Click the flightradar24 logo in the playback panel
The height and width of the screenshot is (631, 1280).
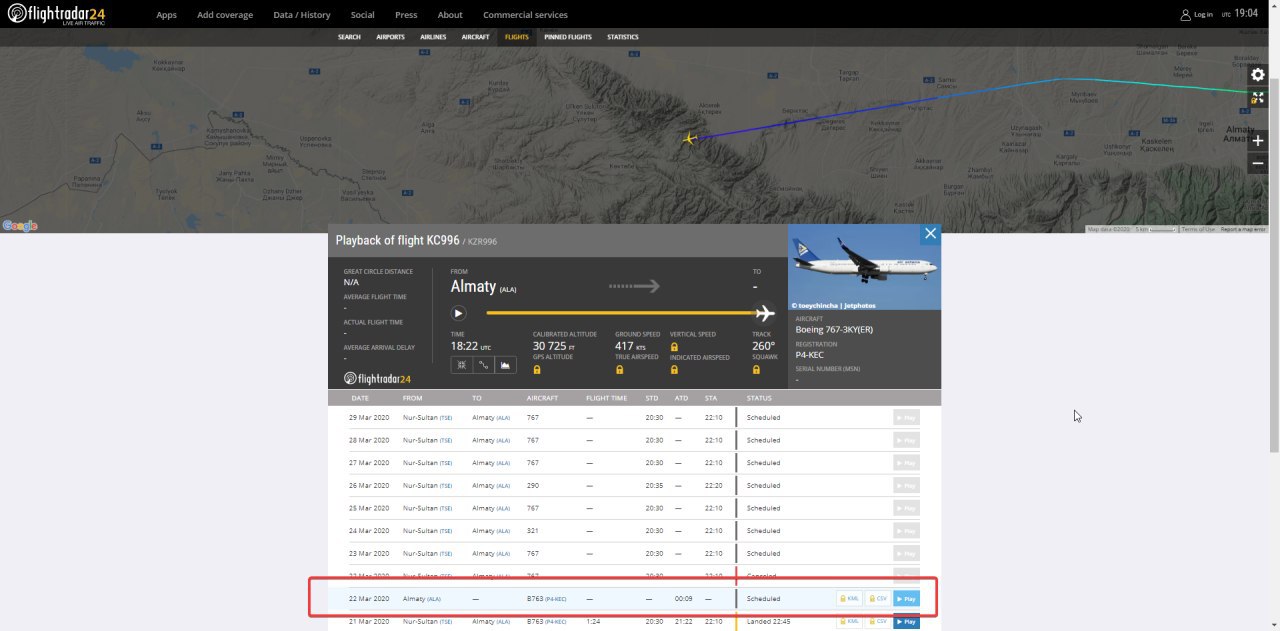pyautogui.click(x=377, y=378)
